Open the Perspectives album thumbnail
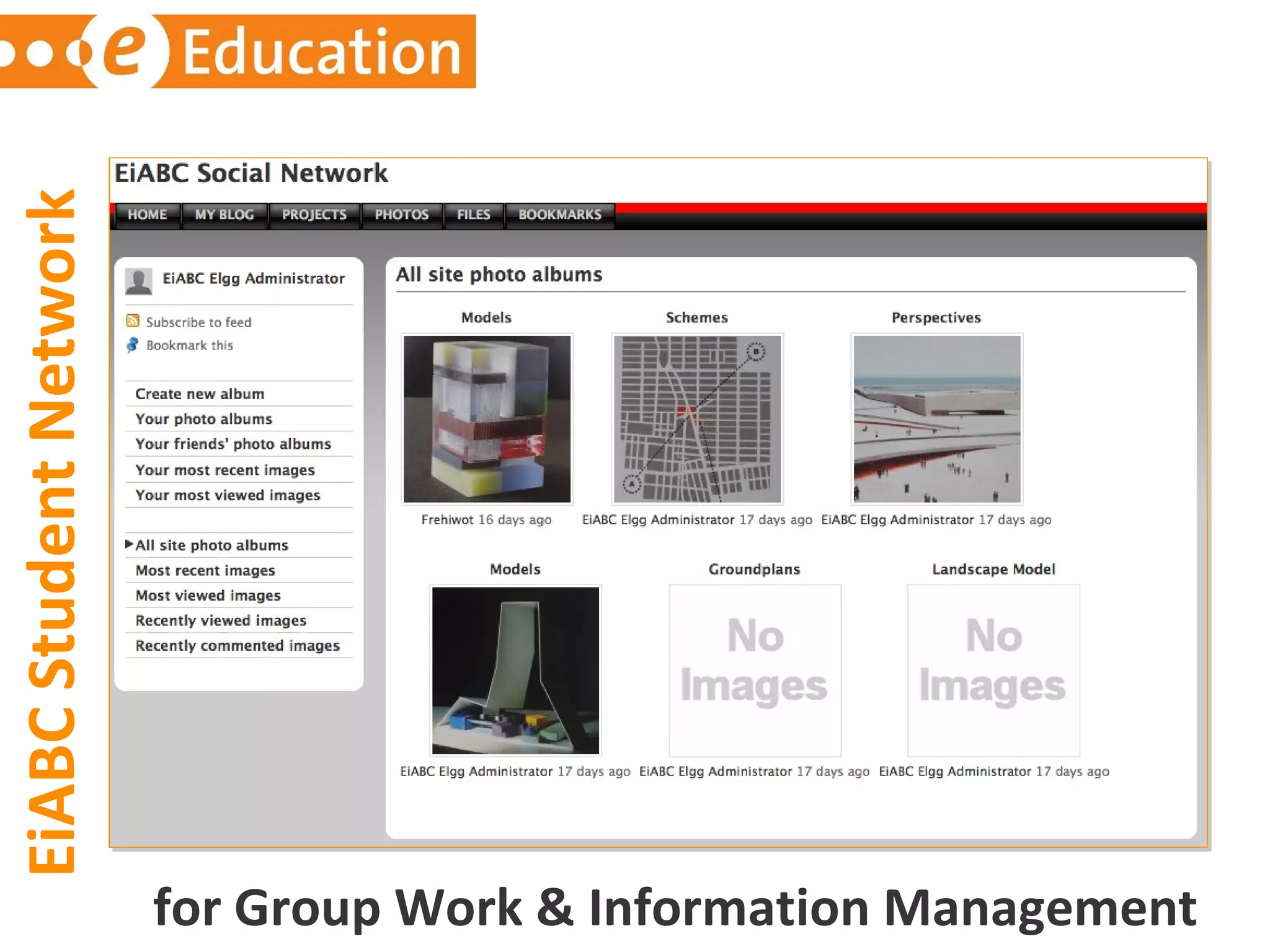Viewport: 1270px width, 952px height. pyautogui.click(x=937, y=419)
